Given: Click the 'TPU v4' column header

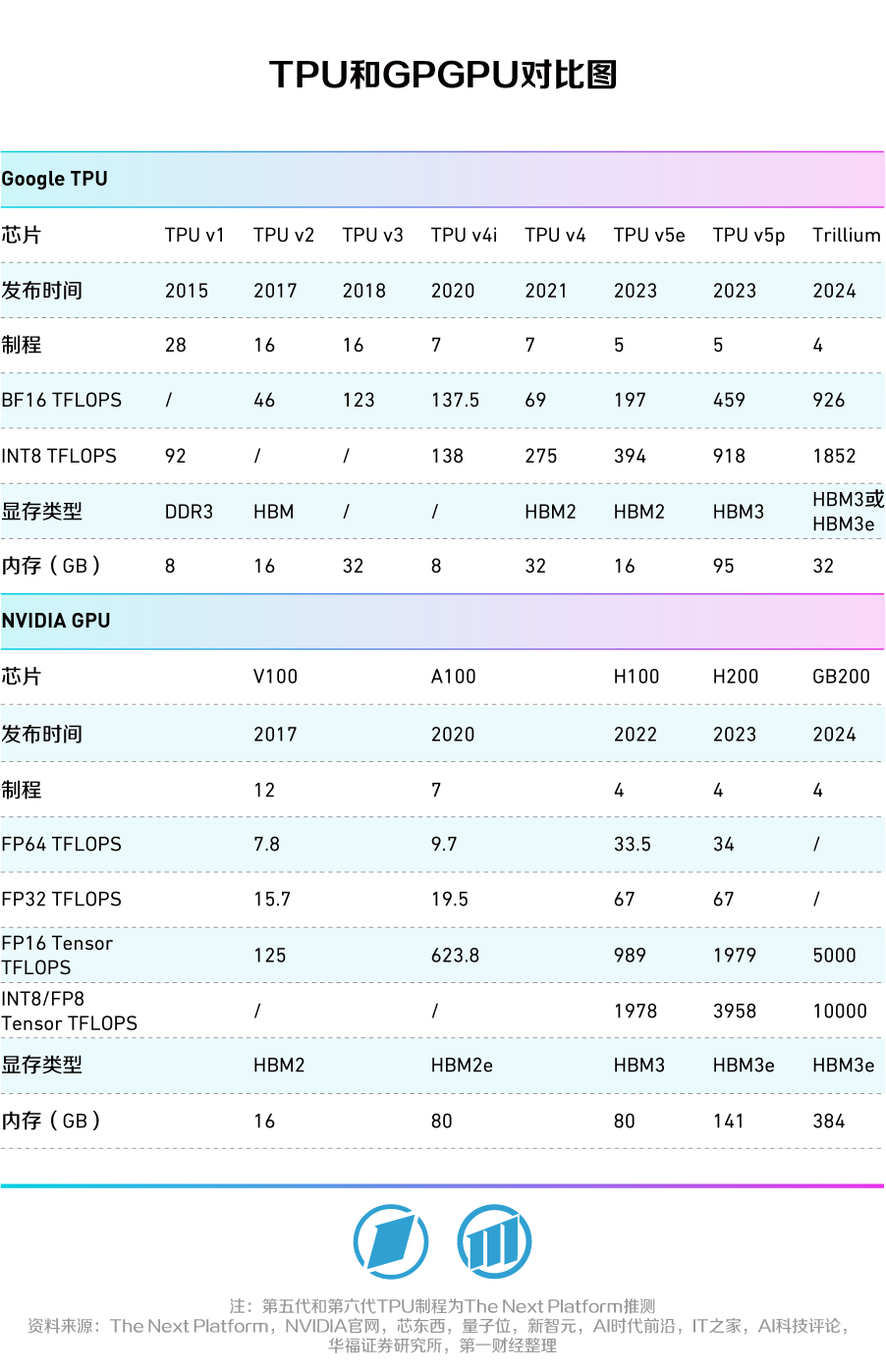Looking at the screenshot, I should [555, 235].
